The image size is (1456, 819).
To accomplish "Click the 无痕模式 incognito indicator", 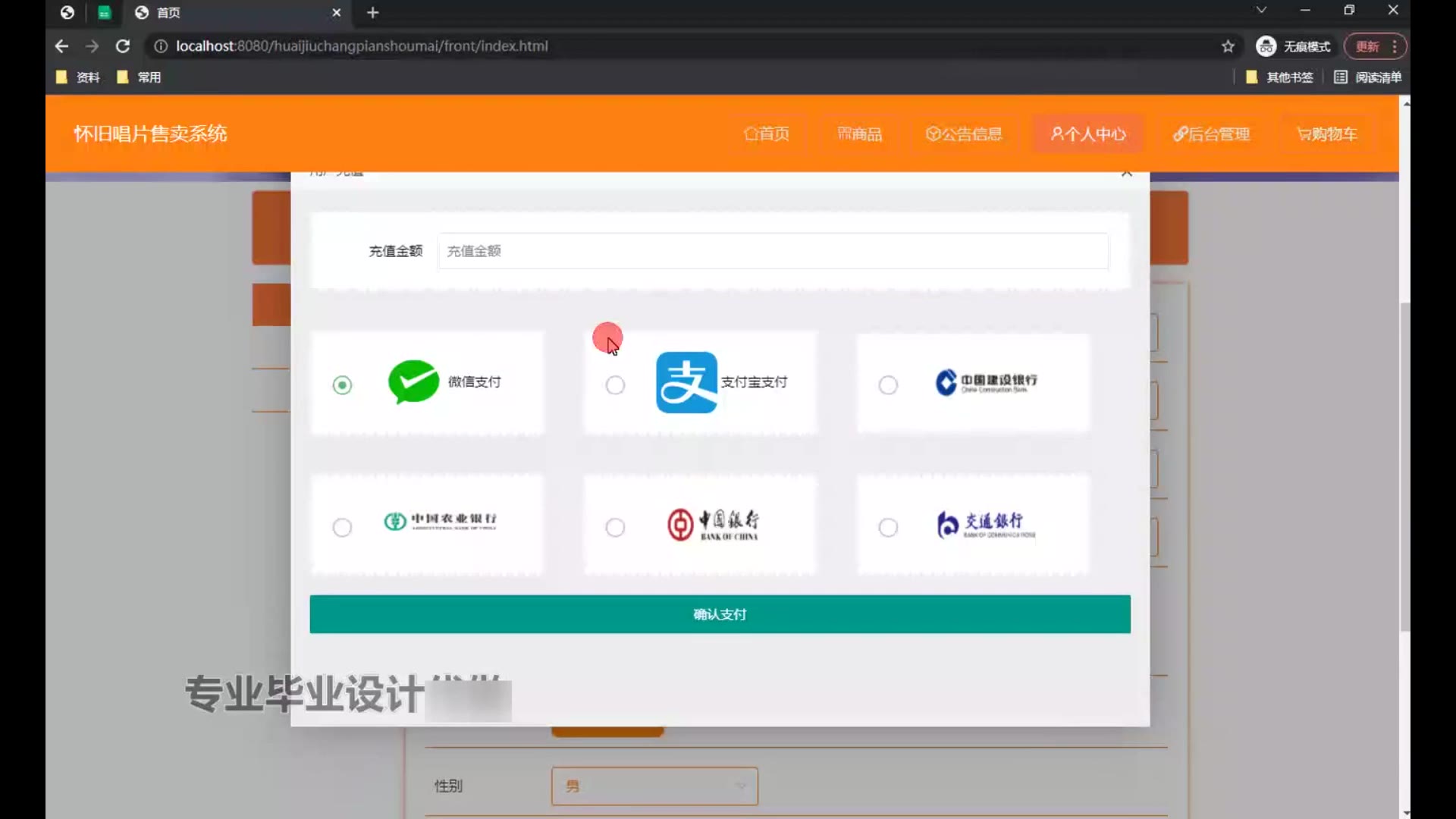I will [x=1293, y=46].
